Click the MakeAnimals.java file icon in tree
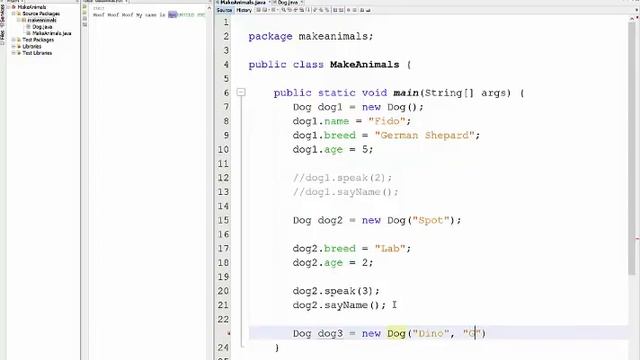This screenshot has width=640, height=360. click(x=28, y=33)
